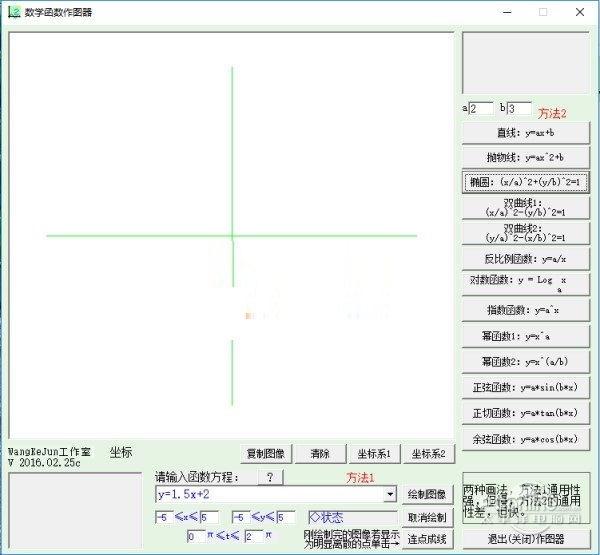The width and height of the screenshot is (600, 555).
Task: Click the y minimum field showing -5
Action: click(x=241, y=517)
